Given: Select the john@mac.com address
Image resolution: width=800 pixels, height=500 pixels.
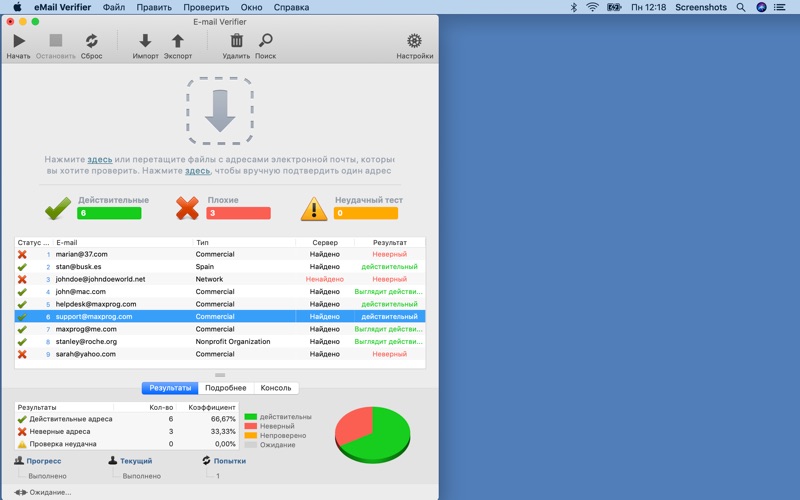Looking at the screenshot, I should 81,292.
